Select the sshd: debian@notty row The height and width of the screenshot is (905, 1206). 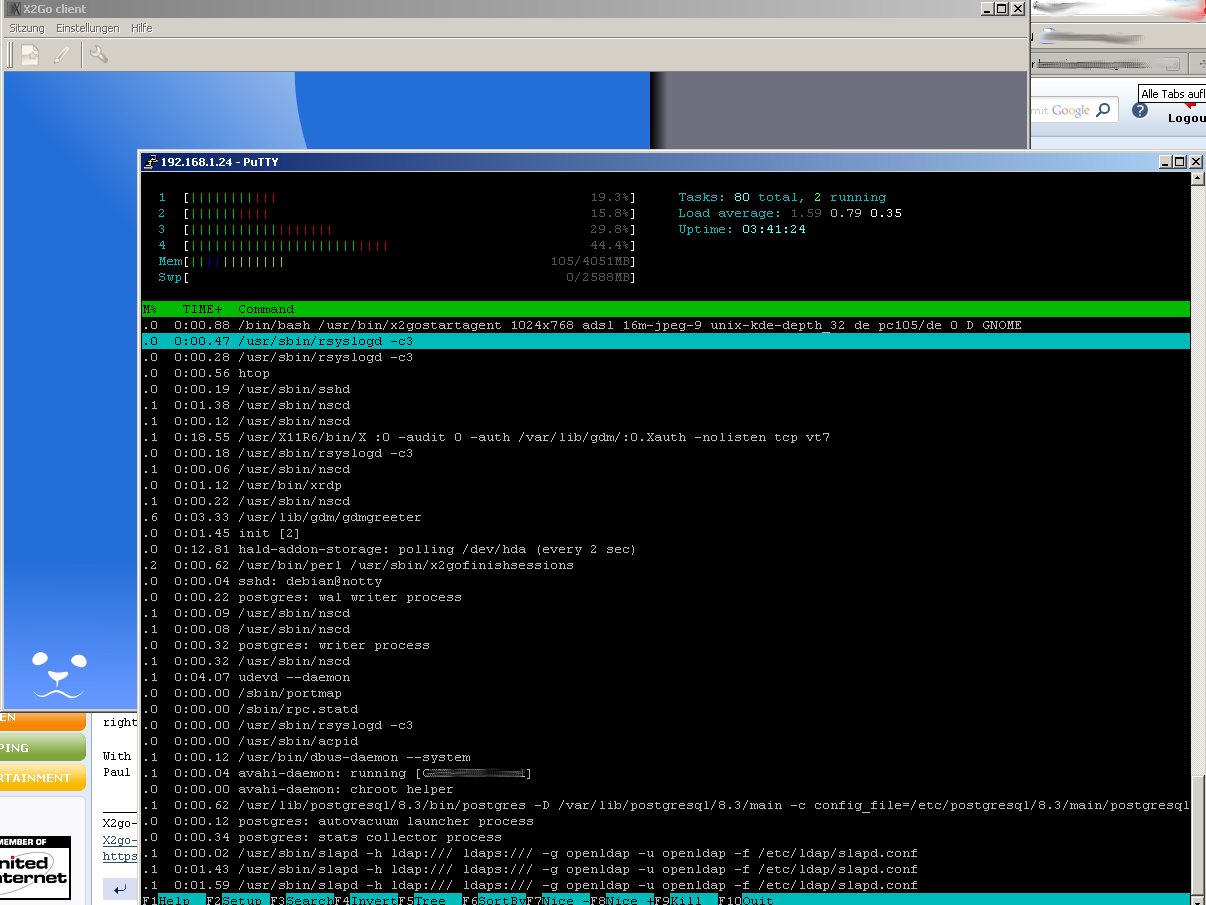click(x=666, y=581)
